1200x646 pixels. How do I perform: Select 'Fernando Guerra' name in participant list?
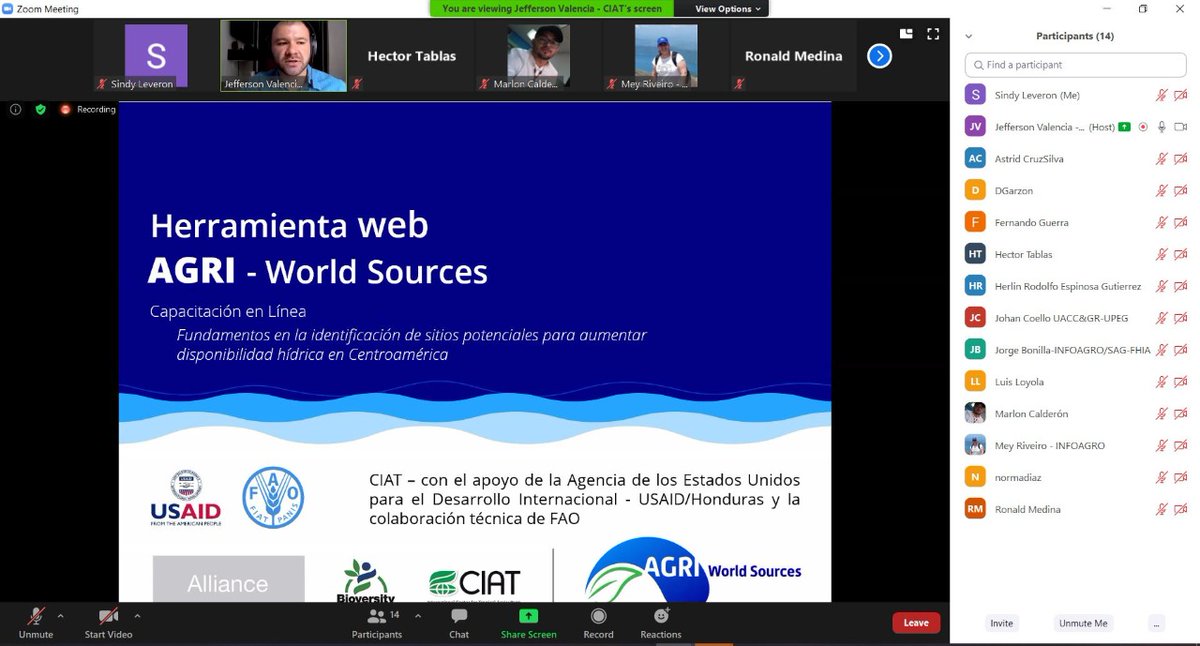(1031, 222)
